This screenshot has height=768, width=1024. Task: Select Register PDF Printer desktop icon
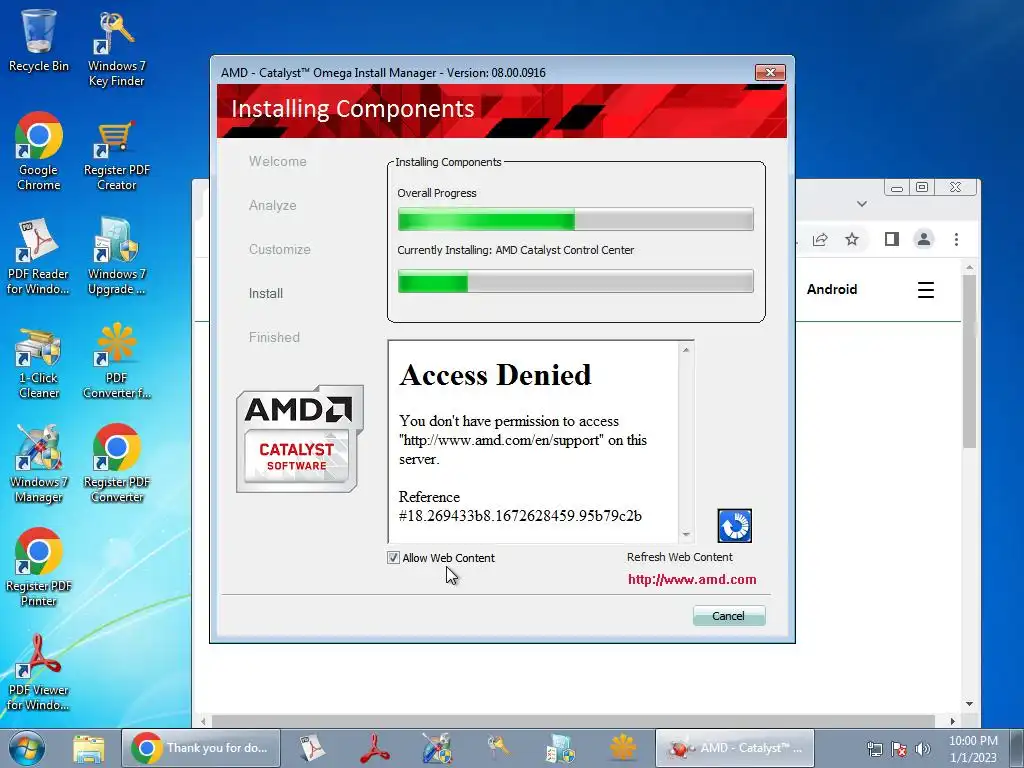pos(39,568)
